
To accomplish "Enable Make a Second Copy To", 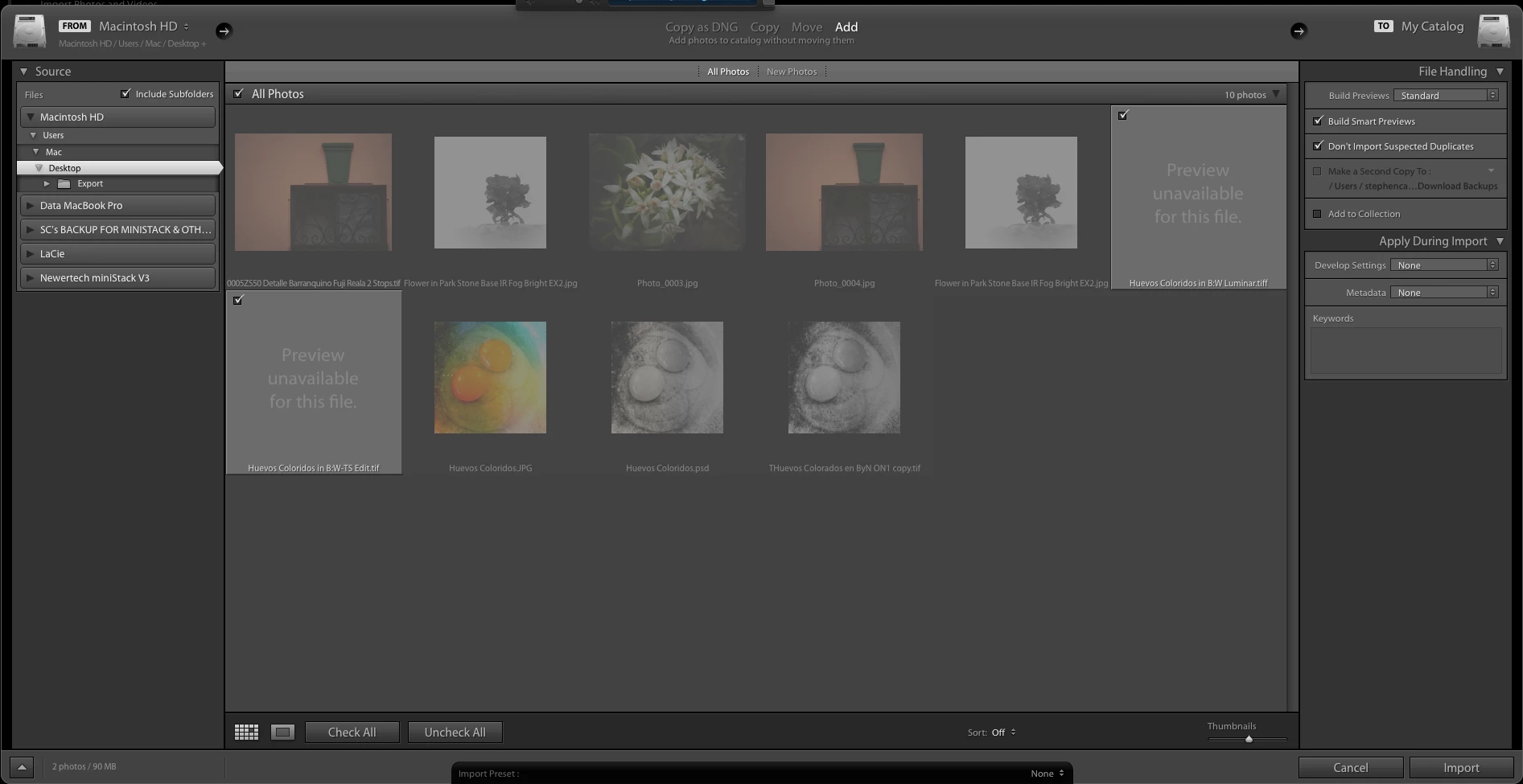I will (x=1317, y=171).
